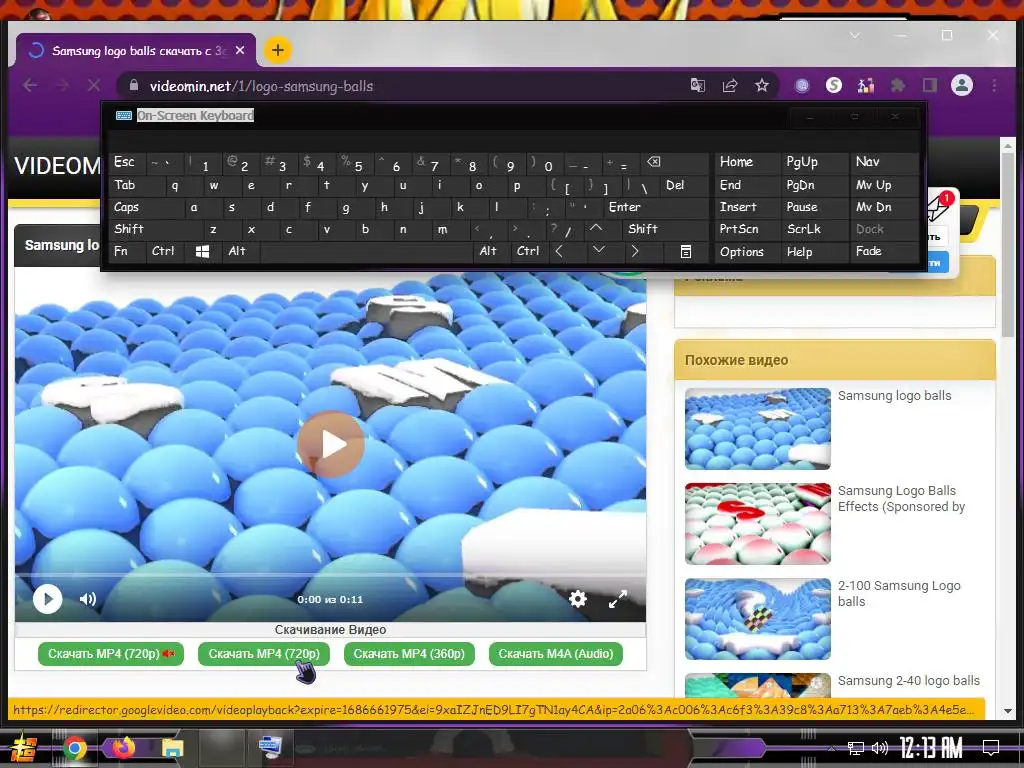The height and width of the screenshot is (768, 1024).
Task: Click the up arrow key on the keyboard
Action: [596, 229]
